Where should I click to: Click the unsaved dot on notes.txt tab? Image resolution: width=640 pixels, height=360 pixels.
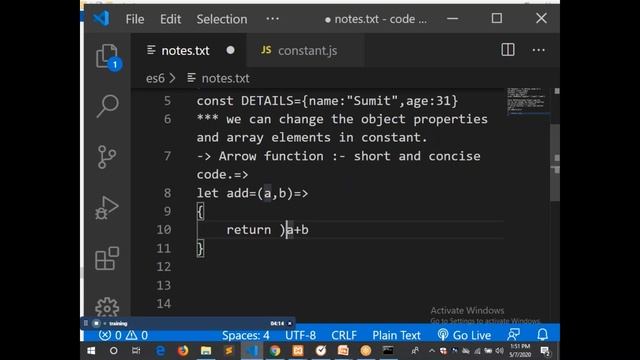click(x=231, y=50)
